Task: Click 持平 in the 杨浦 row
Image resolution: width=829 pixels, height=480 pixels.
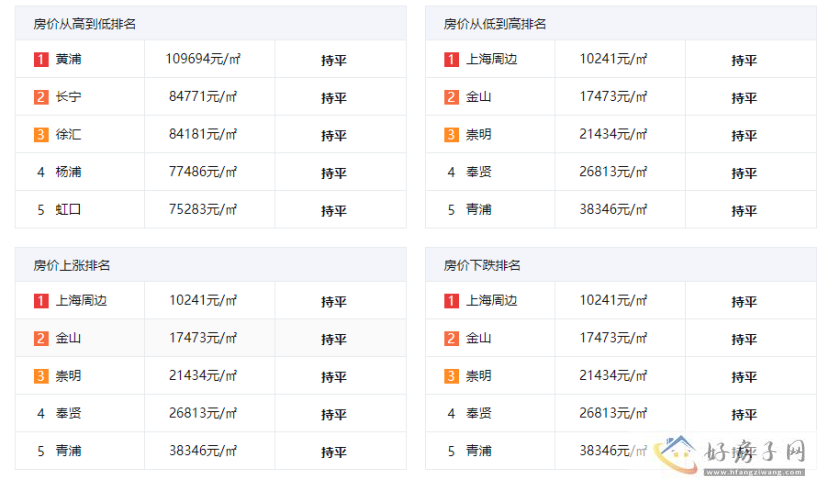Action: point(334,173)
